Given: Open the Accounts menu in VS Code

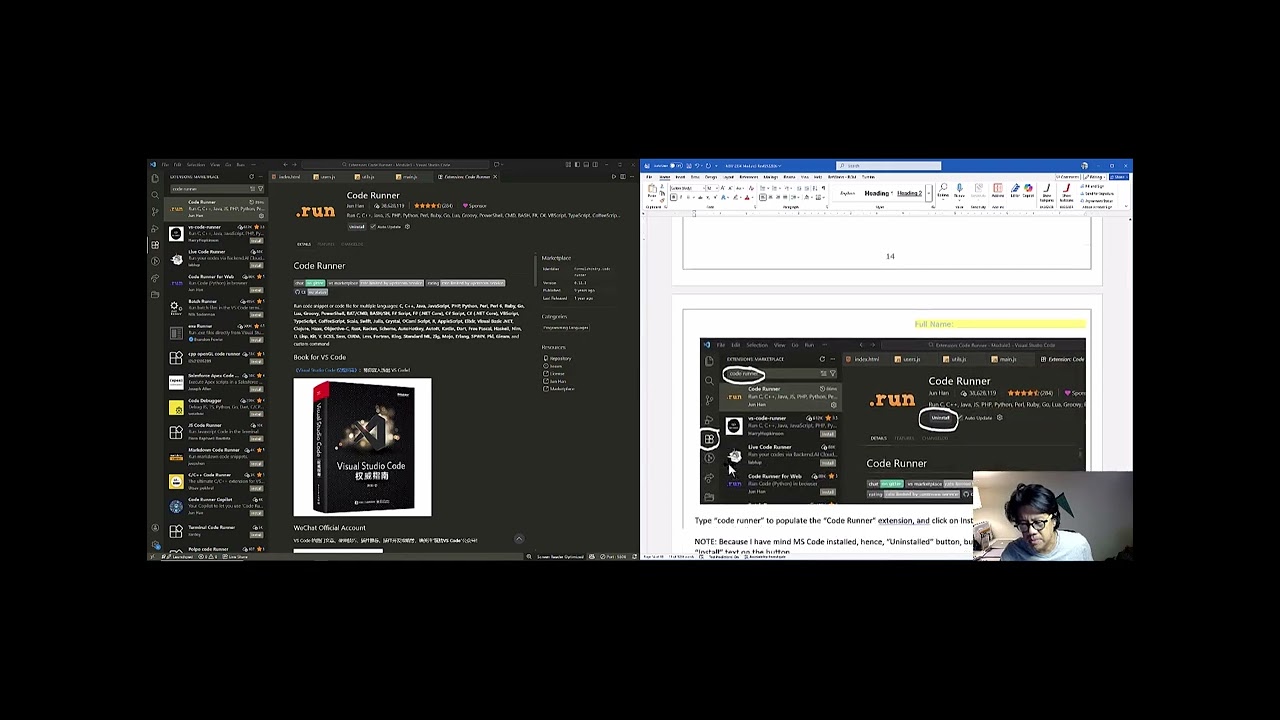Looking at the screenshot, I should (155, 528).
